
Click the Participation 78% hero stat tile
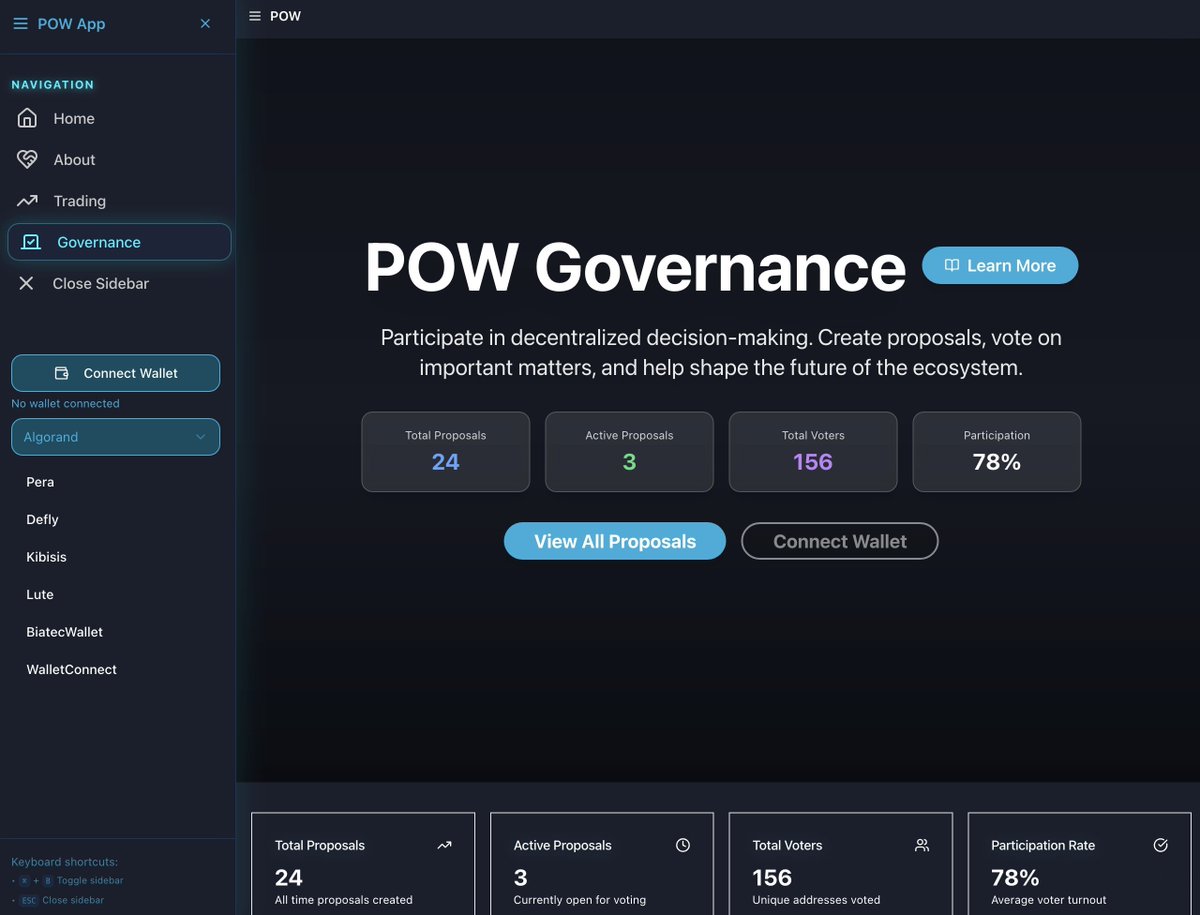pyautogui.click(x=997, y=452)
